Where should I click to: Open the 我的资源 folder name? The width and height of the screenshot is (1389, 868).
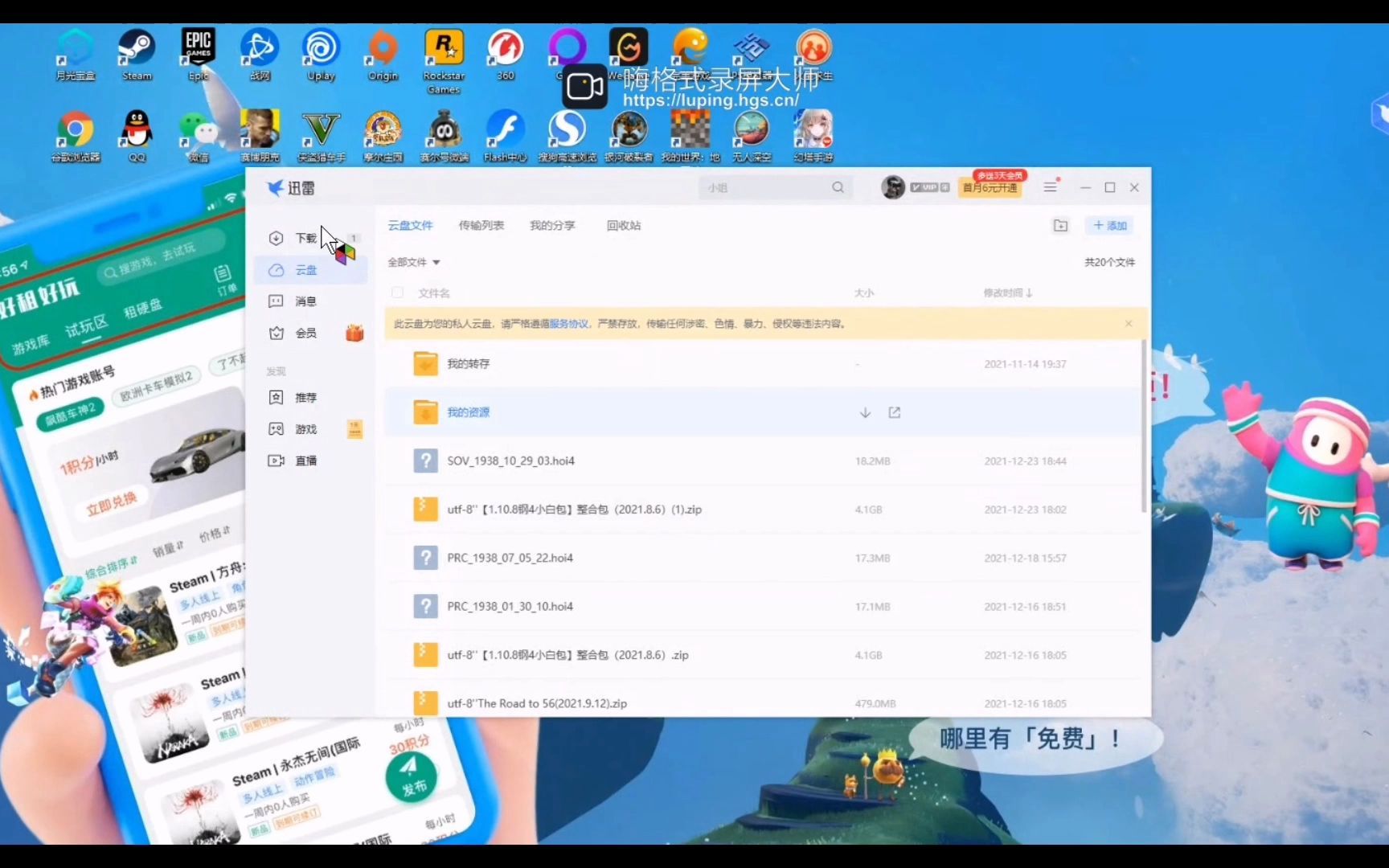click(468, 412)
